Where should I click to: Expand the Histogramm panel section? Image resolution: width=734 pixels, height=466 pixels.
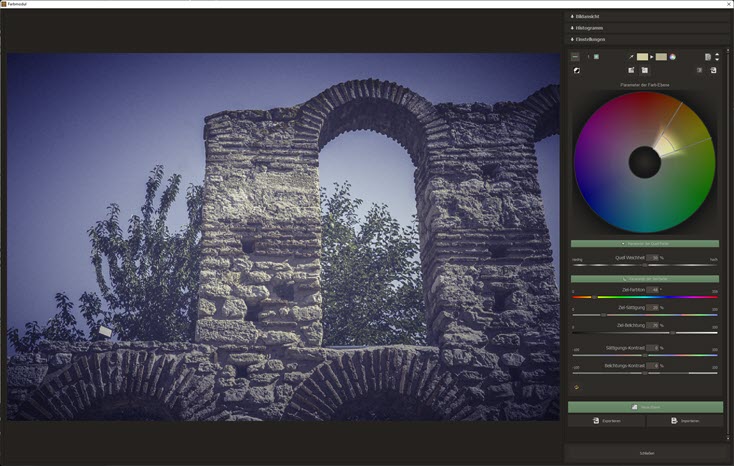(646, 28)
